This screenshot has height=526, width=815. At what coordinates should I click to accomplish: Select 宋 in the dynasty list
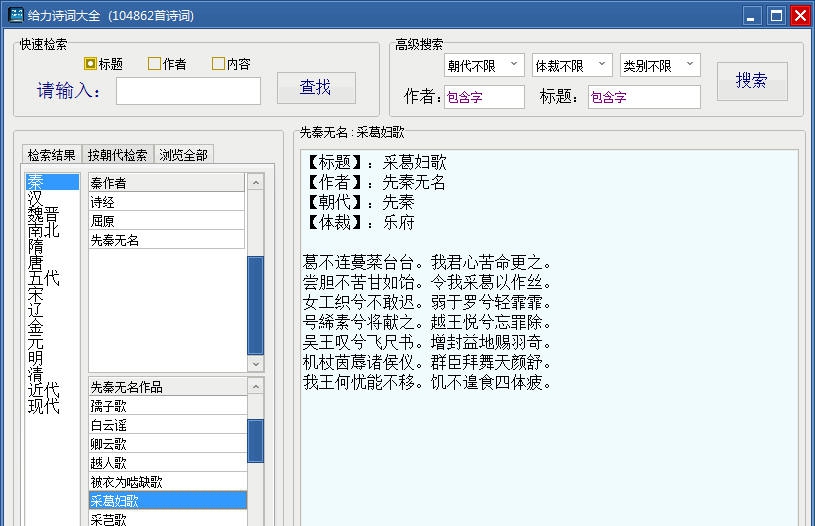[52, 294]
